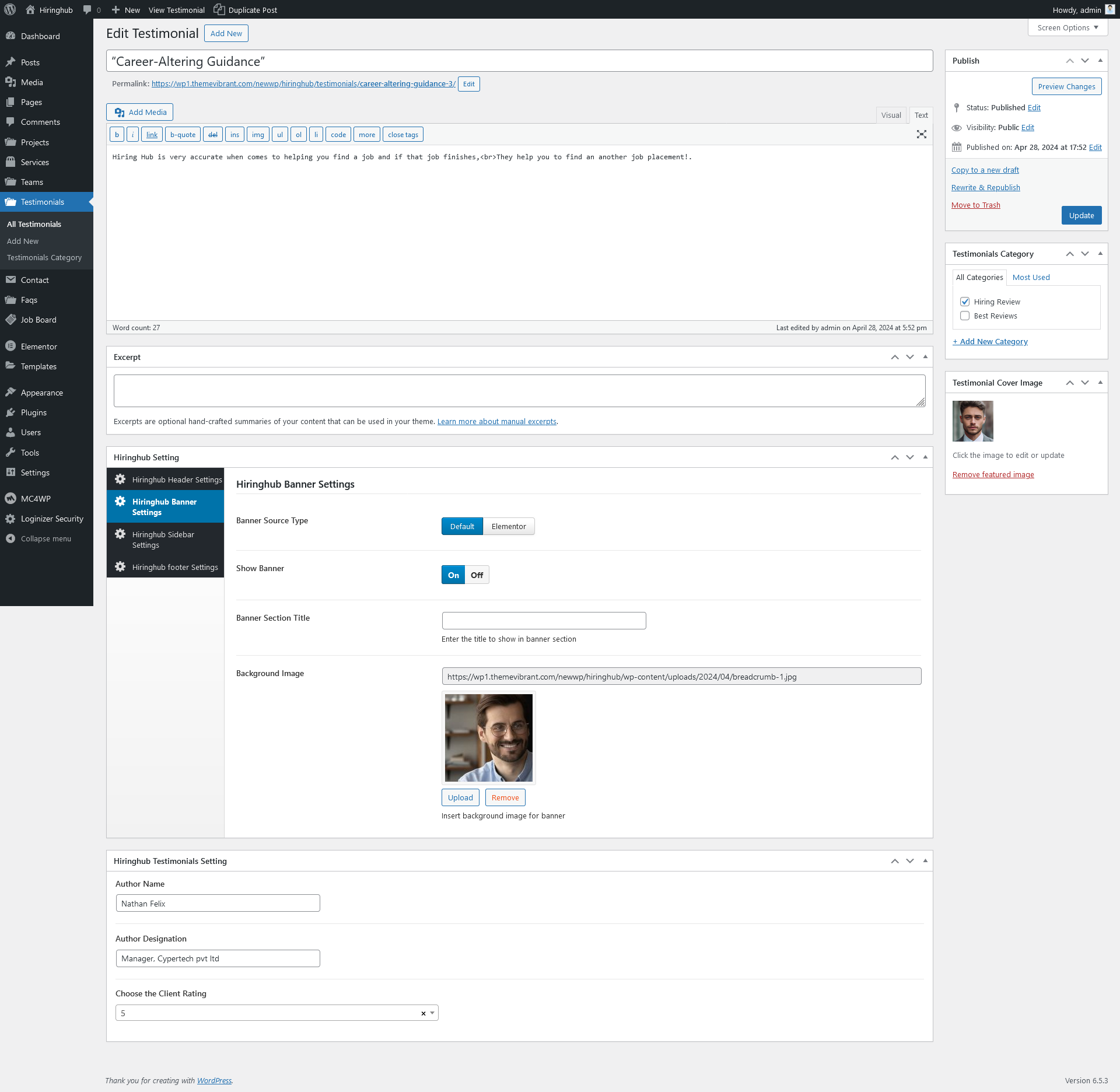Toggle bold tag button in editor
The height and width of the screenshot is (1092, 1120).
point(117,135)
